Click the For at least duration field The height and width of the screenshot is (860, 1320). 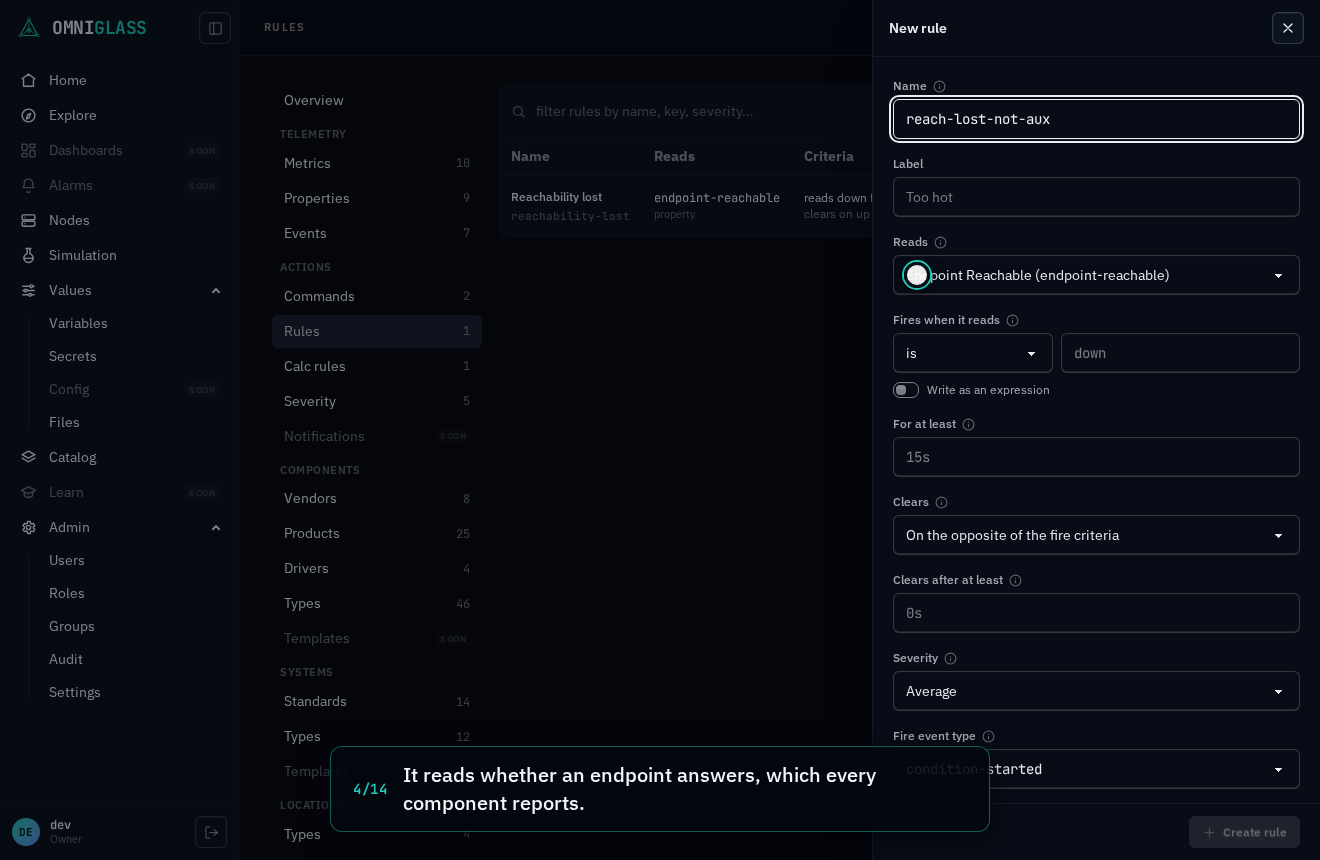click(1096, 457)
